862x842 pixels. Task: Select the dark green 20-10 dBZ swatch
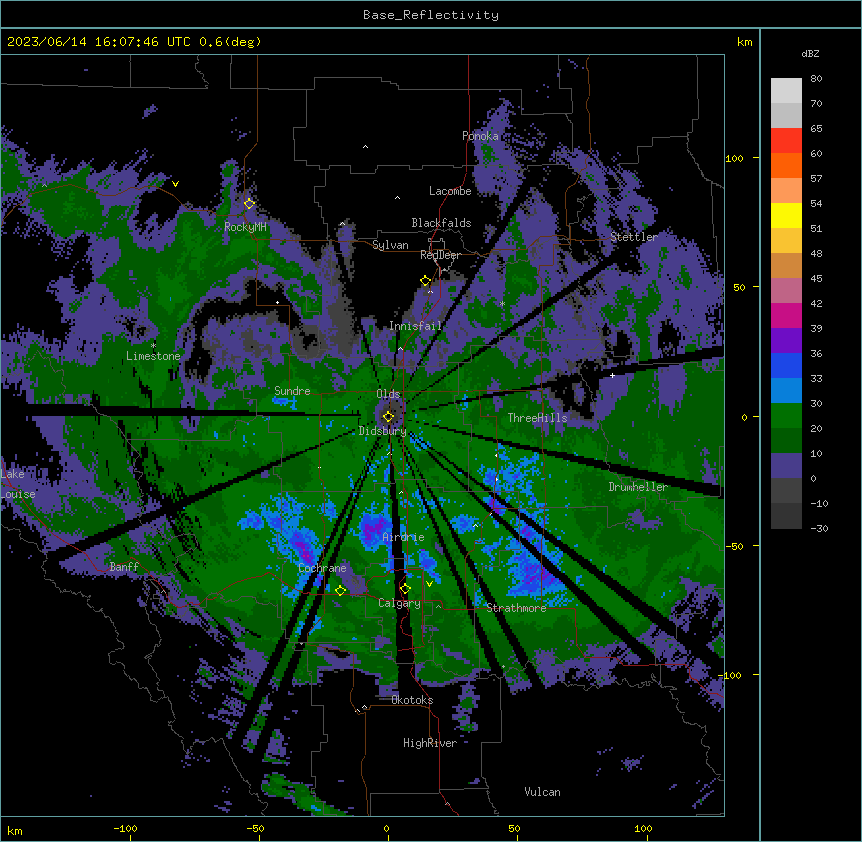click(786, 441)
